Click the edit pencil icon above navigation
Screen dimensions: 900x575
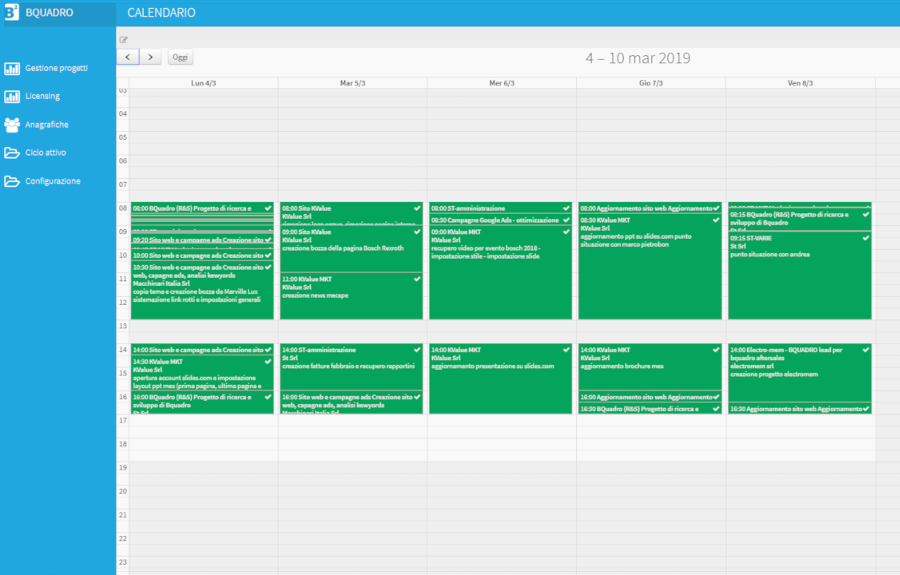(123, 40)
